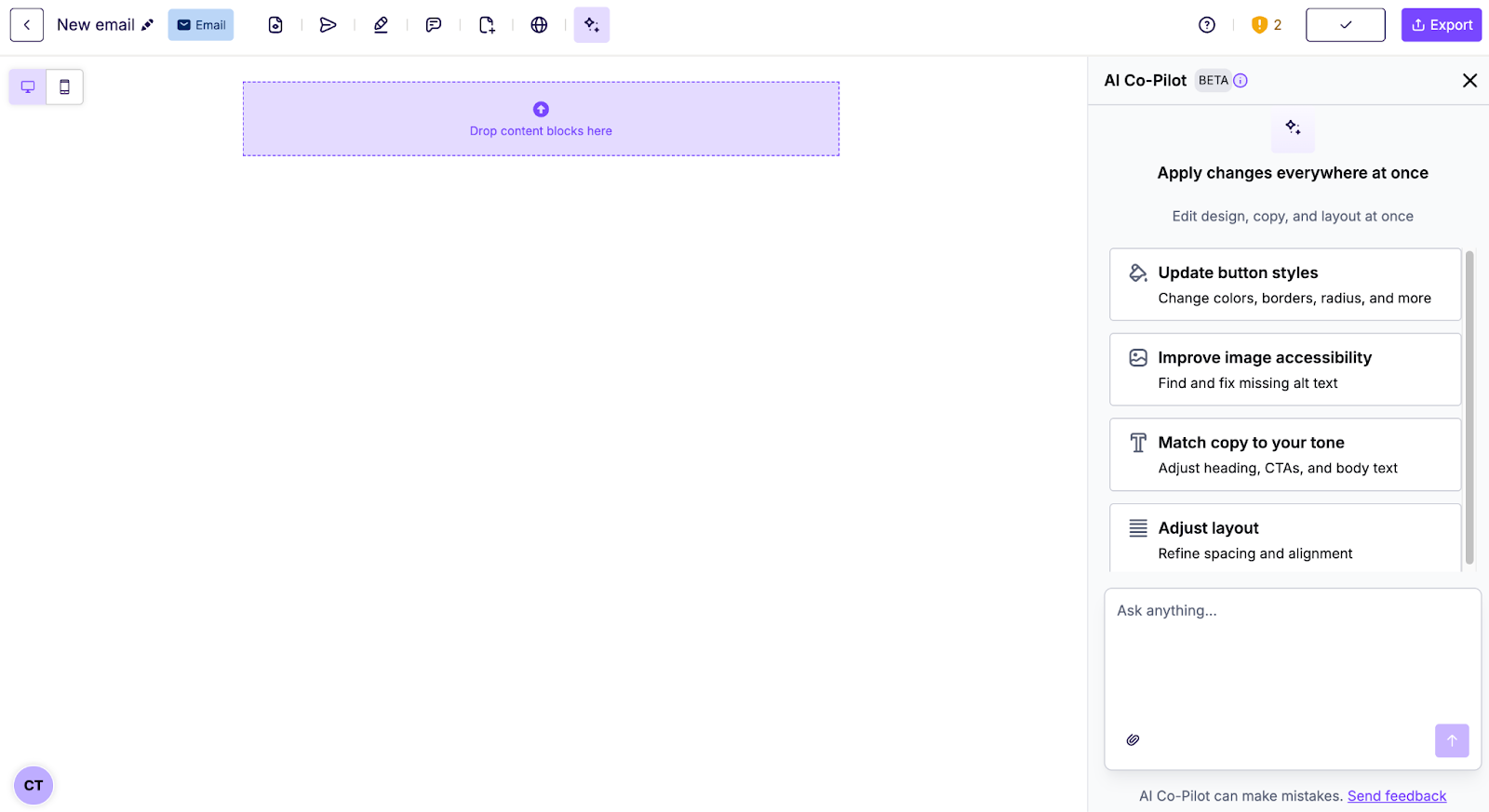This screenshot has width=1489, height=812.
Task: Click the Email type badge
Action: [201, 25]
